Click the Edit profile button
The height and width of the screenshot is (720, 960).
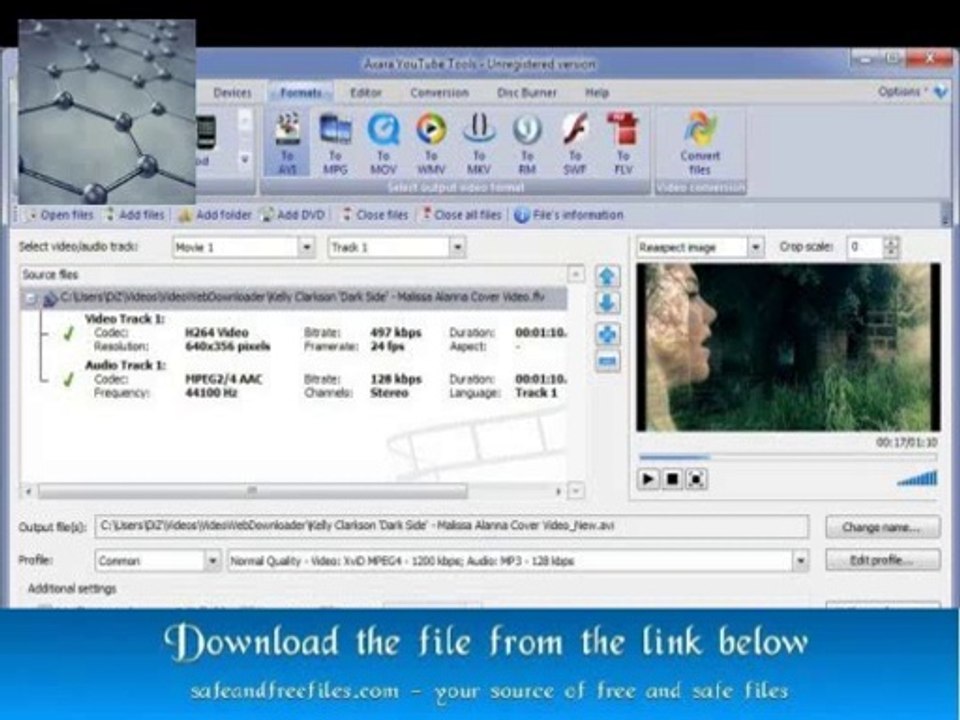tap(882, 560)
